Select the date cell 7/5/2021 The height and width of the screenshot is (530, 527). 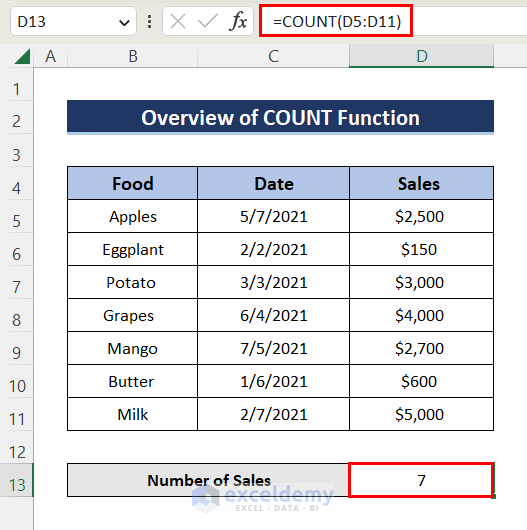273,348
